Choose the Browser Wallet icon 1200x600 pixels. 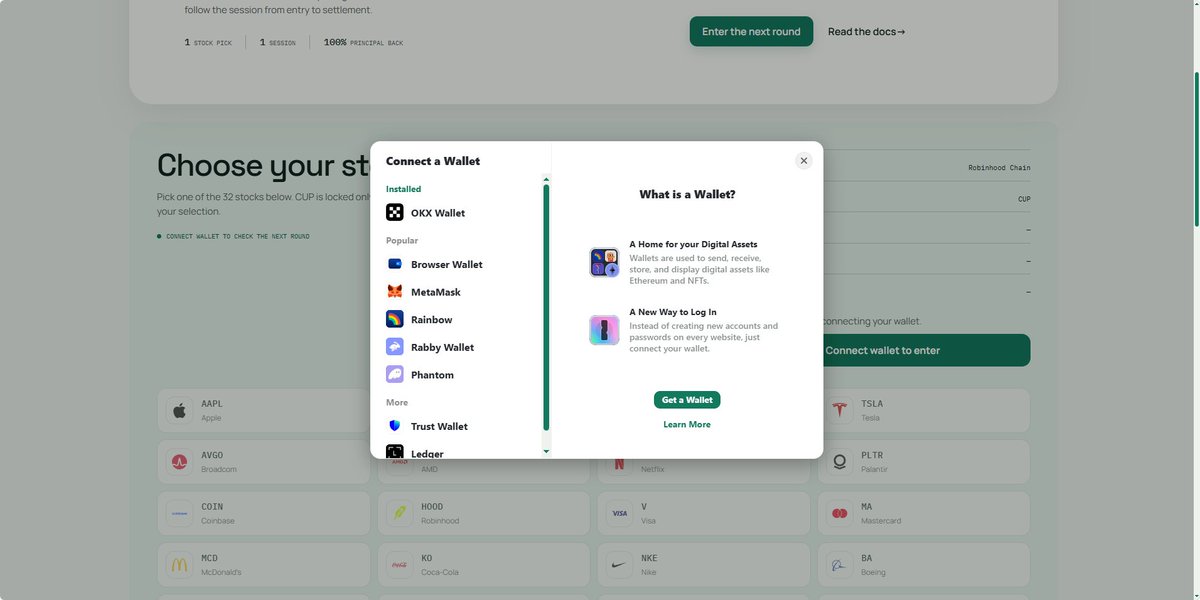click(395, 264)
